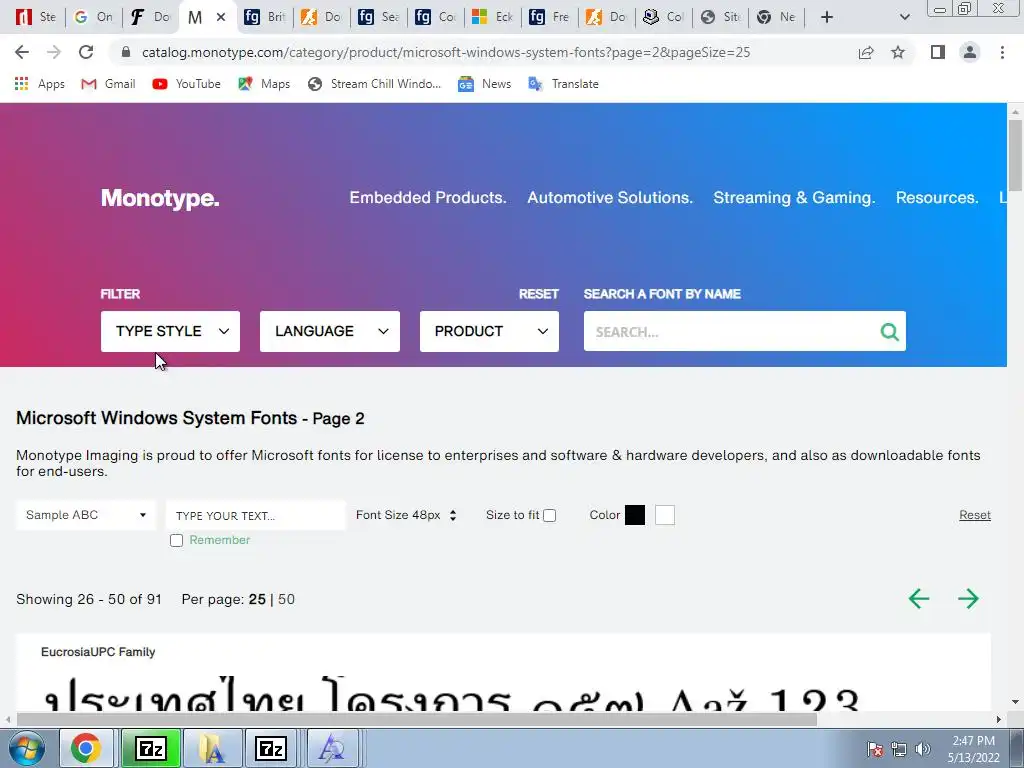Viewport: 1024px width, 768px height.
Task: Click the Monotype logo
Action: point(160,198)
